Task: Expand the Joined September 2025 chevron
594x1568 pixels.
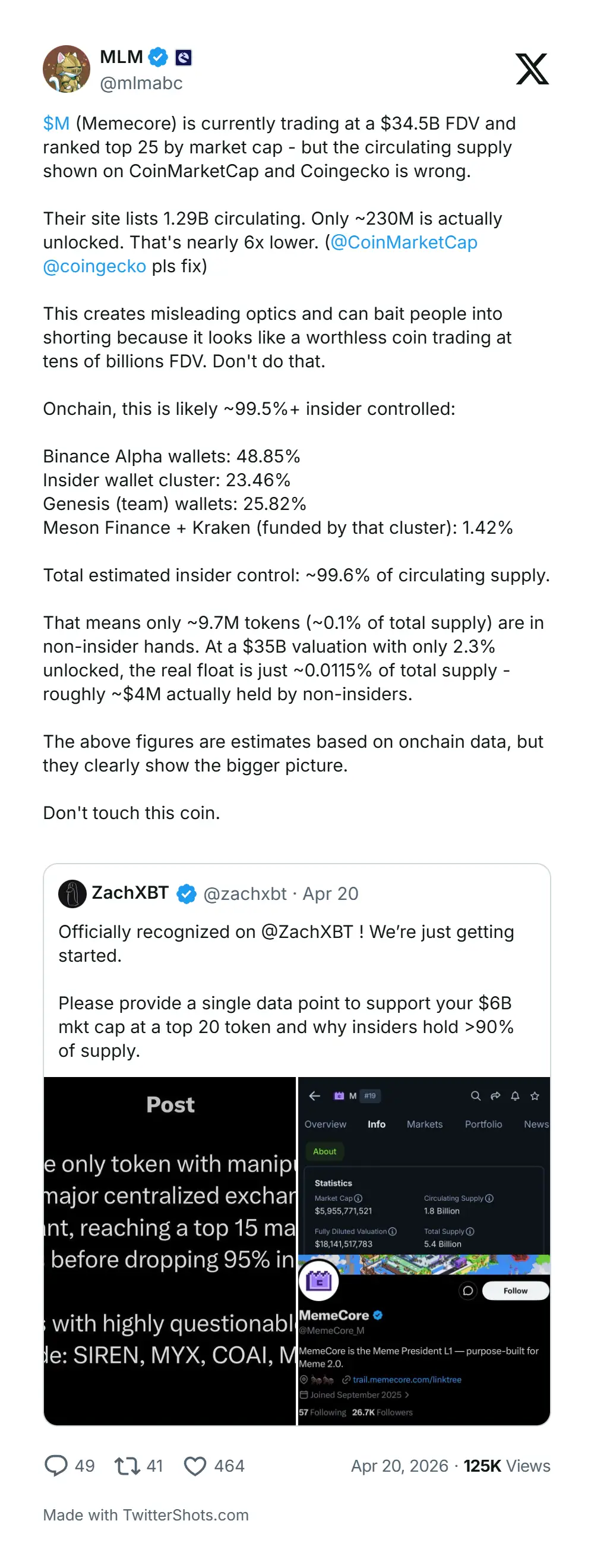Action: (406, 1394)
